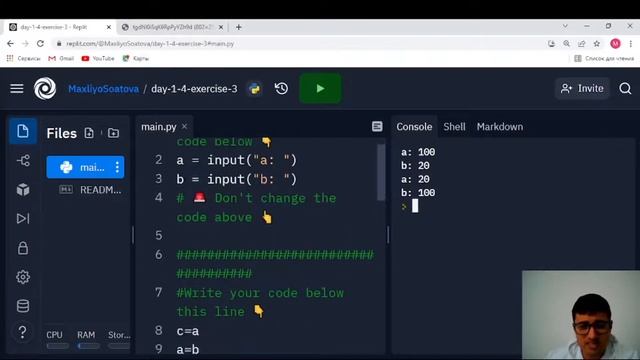
Task: Open the Replit search icon
Action: point(625,89)
